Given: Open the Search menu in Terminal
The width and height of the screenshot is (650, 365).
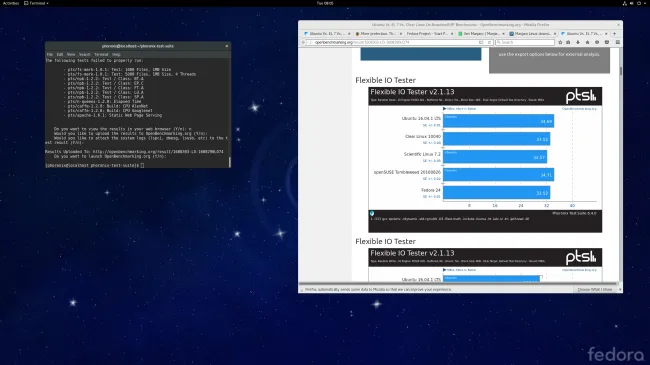Looking at the screenshot, I should [x=85, y=54].
